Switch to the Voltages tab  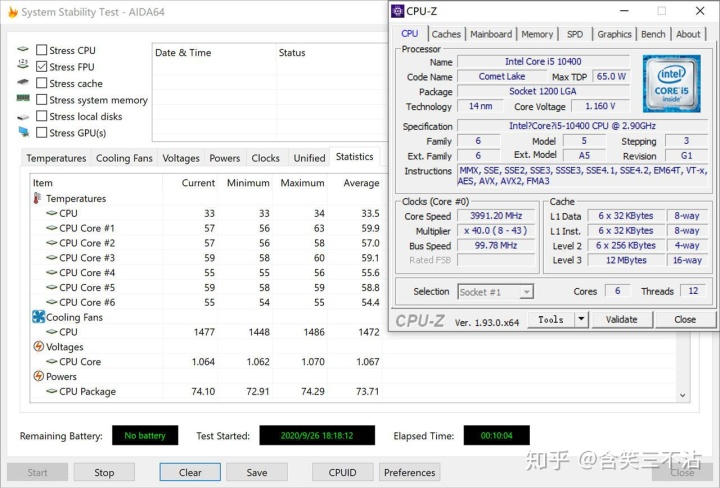pos(181,158)
